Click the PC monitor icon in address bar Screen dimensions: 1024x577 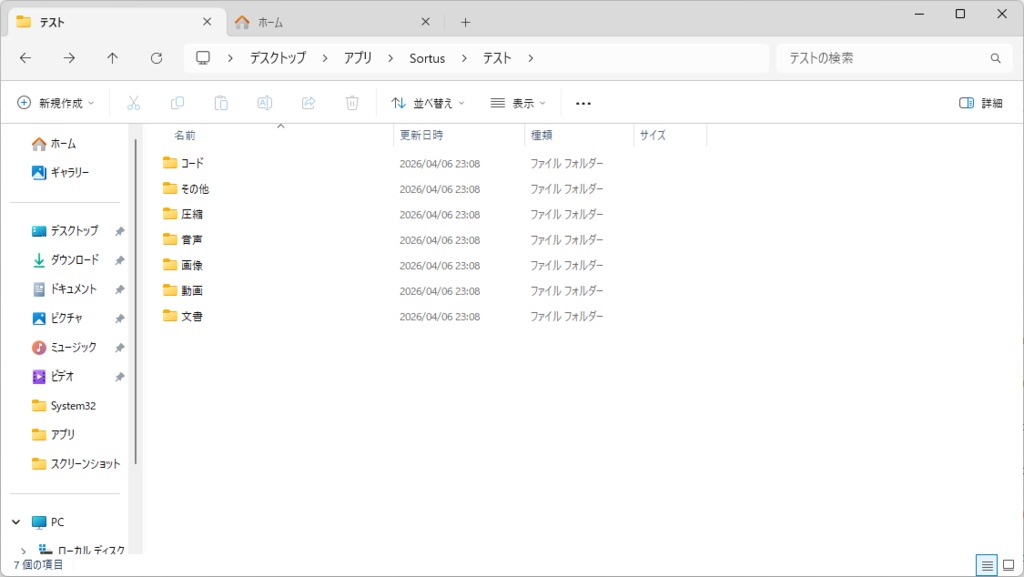pos(203,58)
